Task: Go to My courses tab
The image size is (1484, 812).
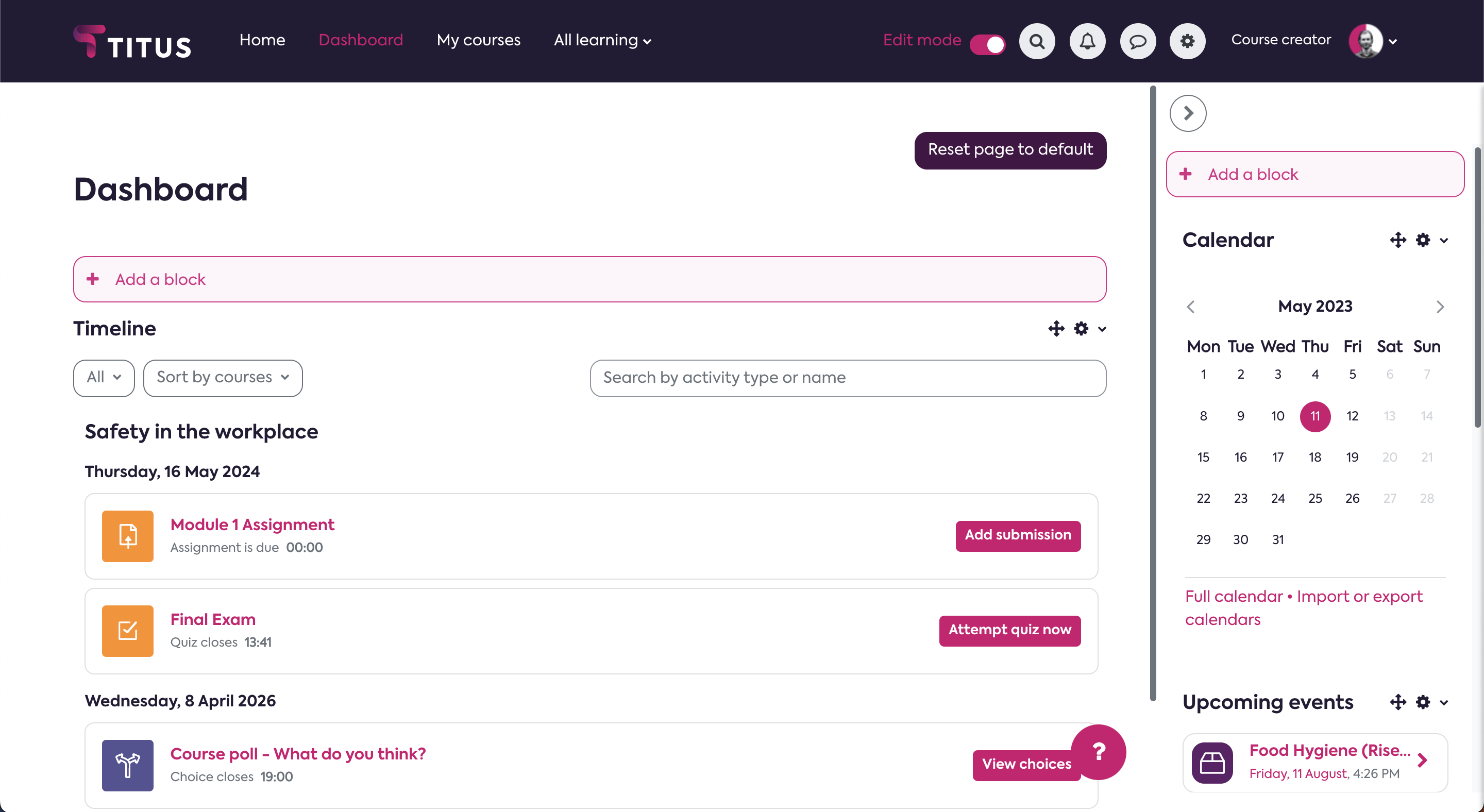Action: click(x=478, y=40)
